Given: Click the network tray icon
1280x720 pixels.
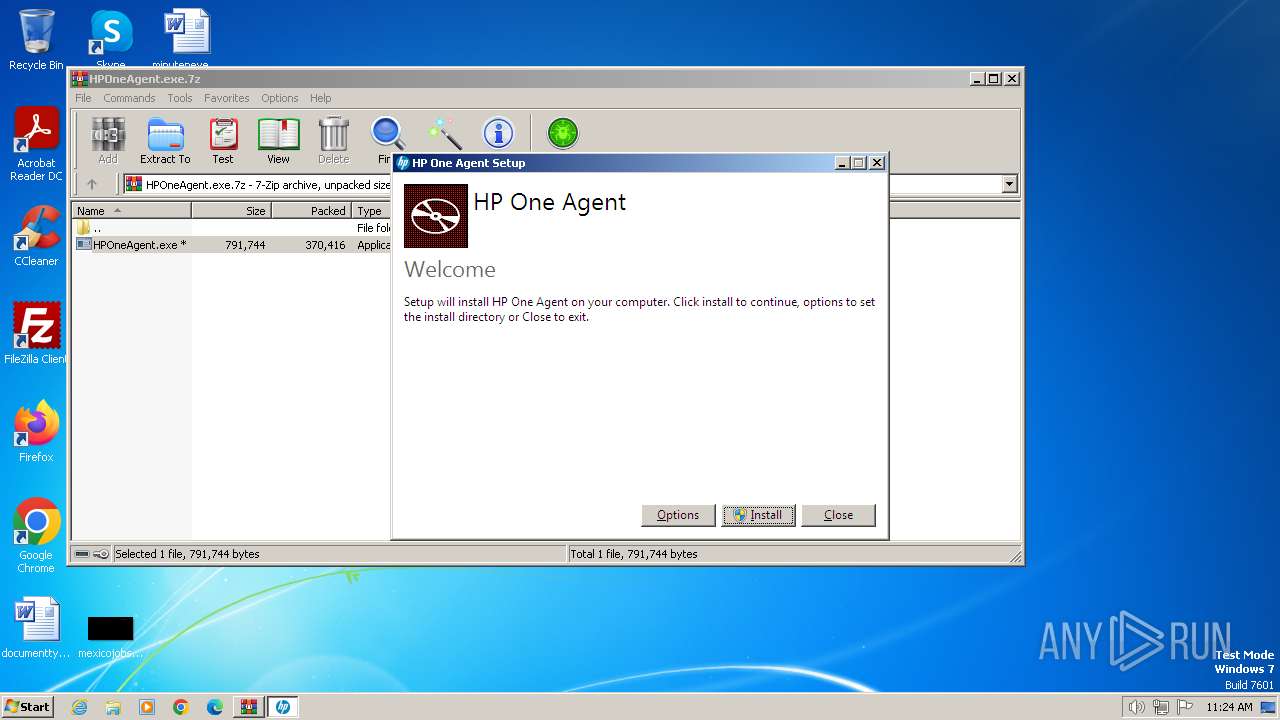Looking at the screenshot, I should pos(1161,707).
